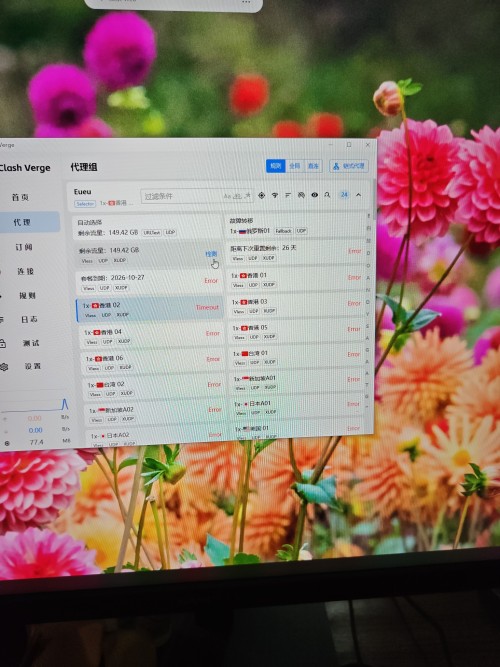Maximize the Clash Verge window
Image resolution: width=500 pixels, height=667 pixels.
349,145
